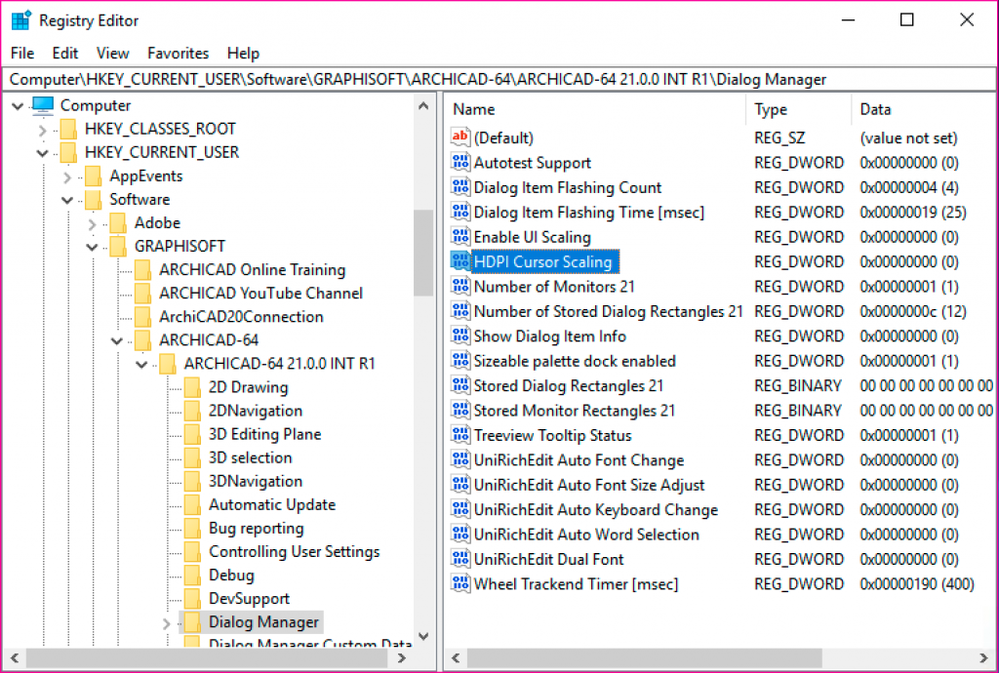
Task: Click the Enable UI Scaling DWORD icon
Action: [x=460, y=236]
